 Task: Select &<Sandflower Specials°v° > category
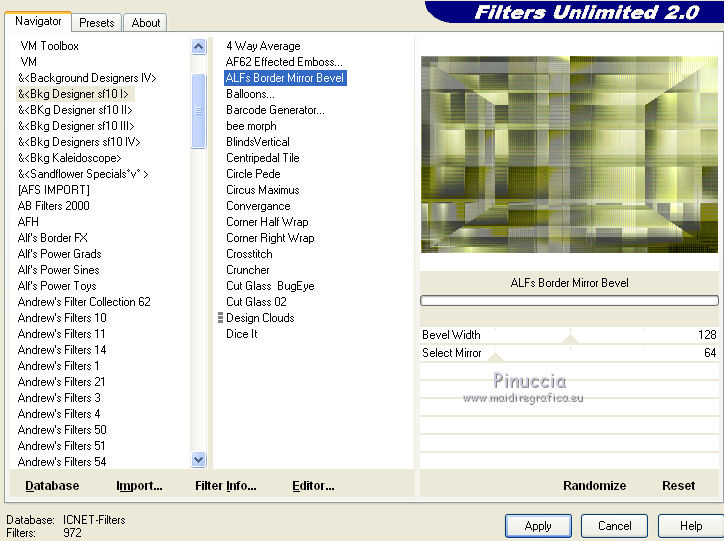(83, 174)
